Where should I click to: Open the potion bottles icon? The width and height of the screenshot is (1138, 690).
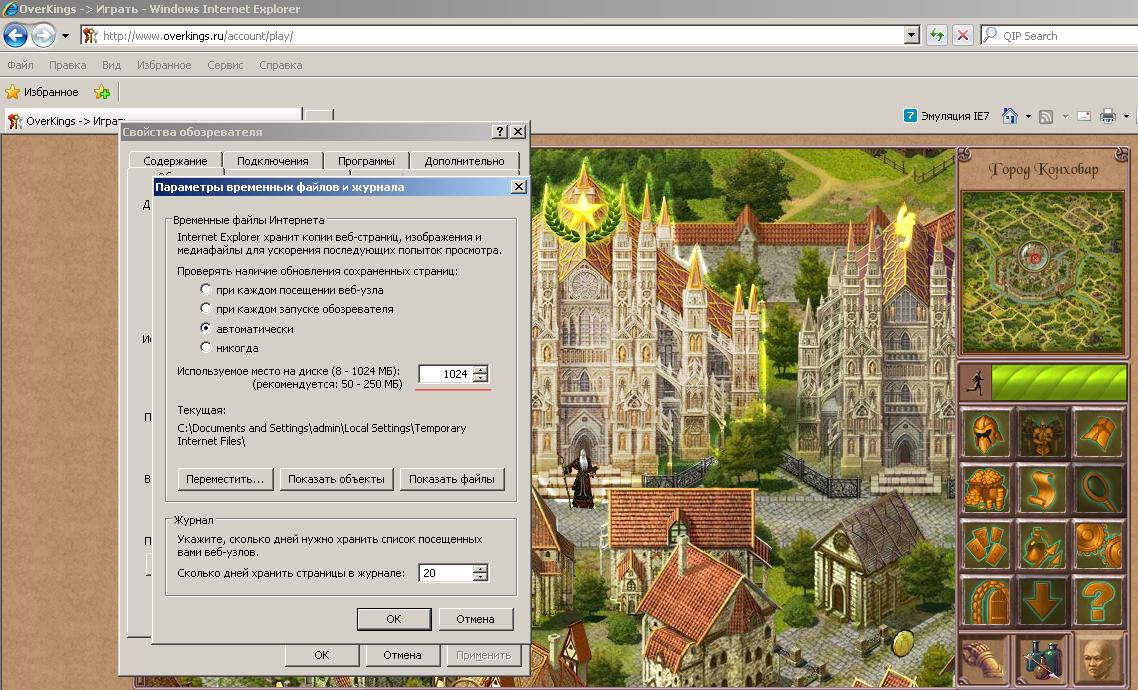click(1042, 659)
